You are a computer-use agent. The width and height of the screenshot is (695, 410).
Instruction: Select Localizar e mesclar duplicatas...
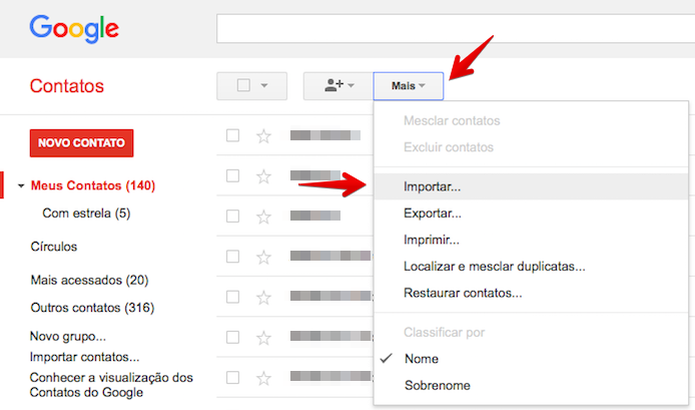[x=531, y=266]
